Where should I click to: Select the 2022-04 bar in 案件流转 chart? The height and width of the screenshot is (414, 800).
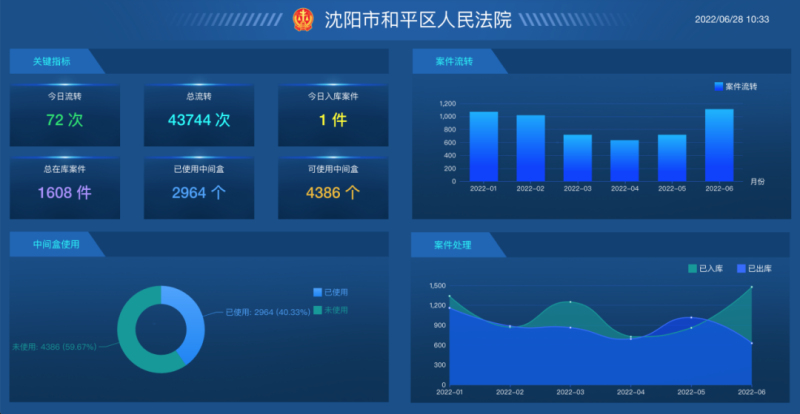[625, 161]
